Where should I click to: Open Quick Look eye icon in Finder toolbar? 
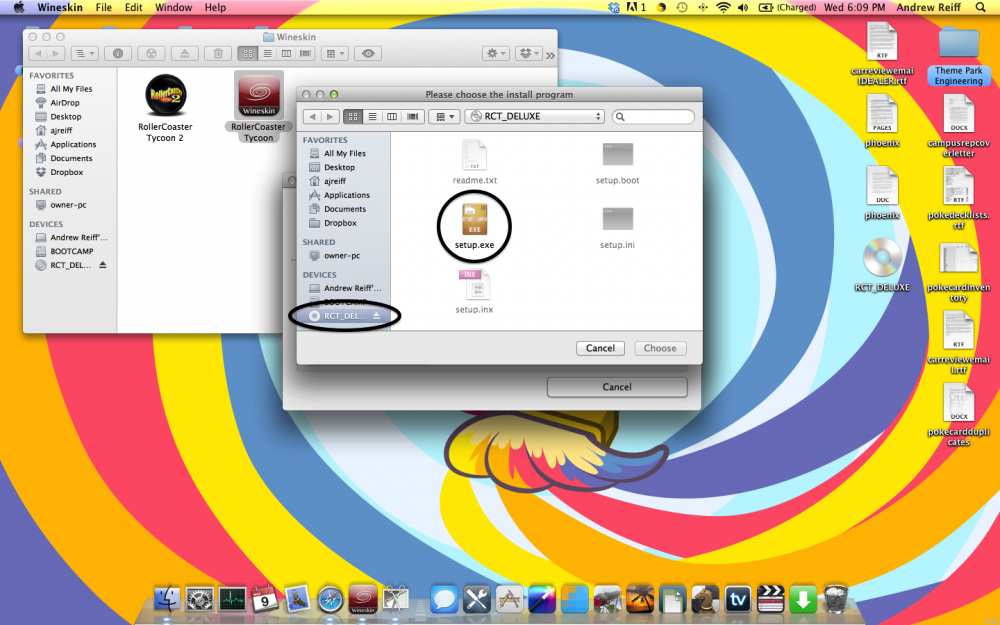coord(368,53)
